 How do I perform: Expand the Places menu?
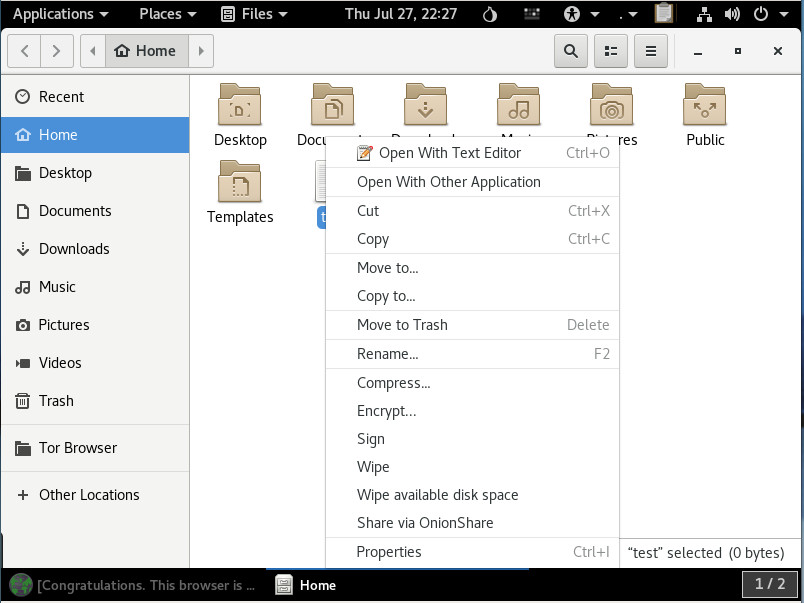[167, 14]
